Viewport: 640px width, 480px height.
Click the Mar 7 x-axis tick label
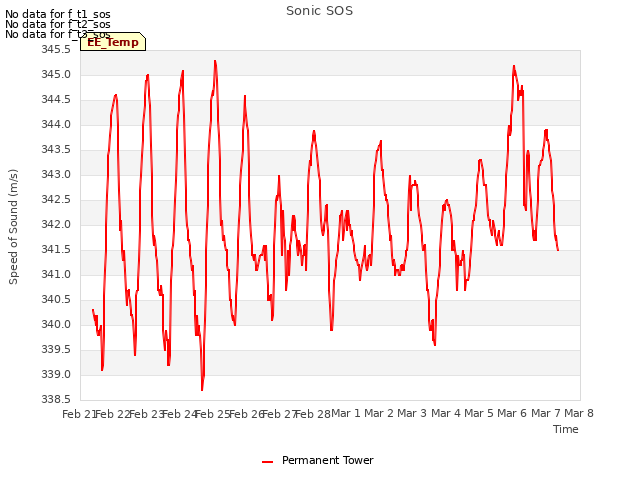[x=546, y=413]
